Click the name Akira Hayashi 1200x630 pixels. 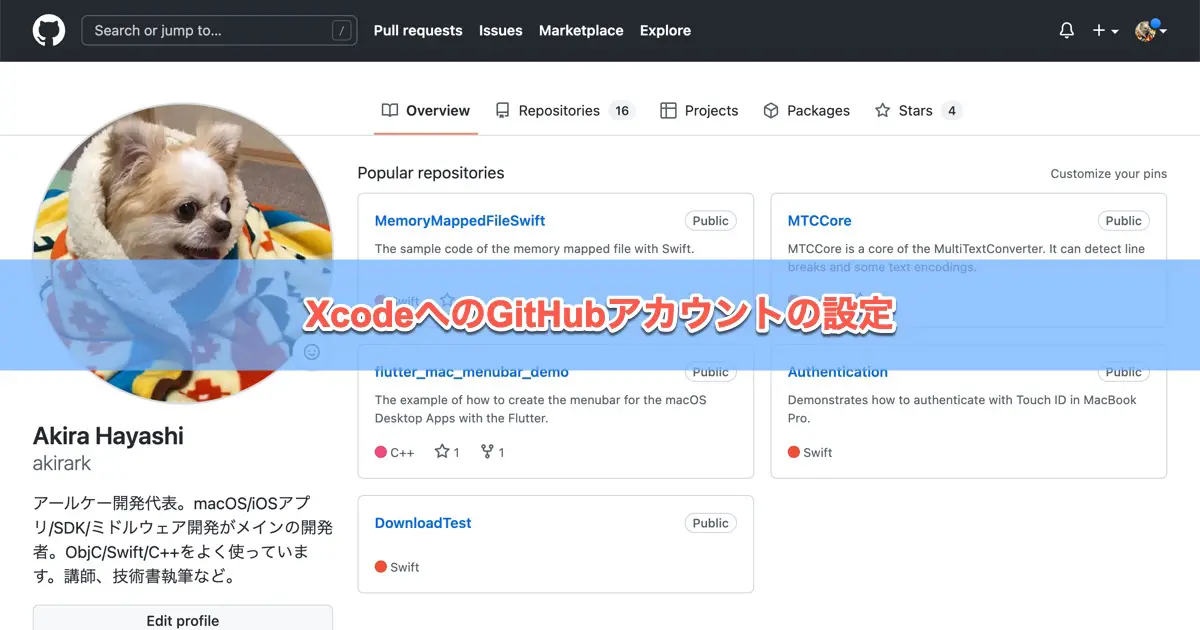pyautogui.click(x=108, y=436)
